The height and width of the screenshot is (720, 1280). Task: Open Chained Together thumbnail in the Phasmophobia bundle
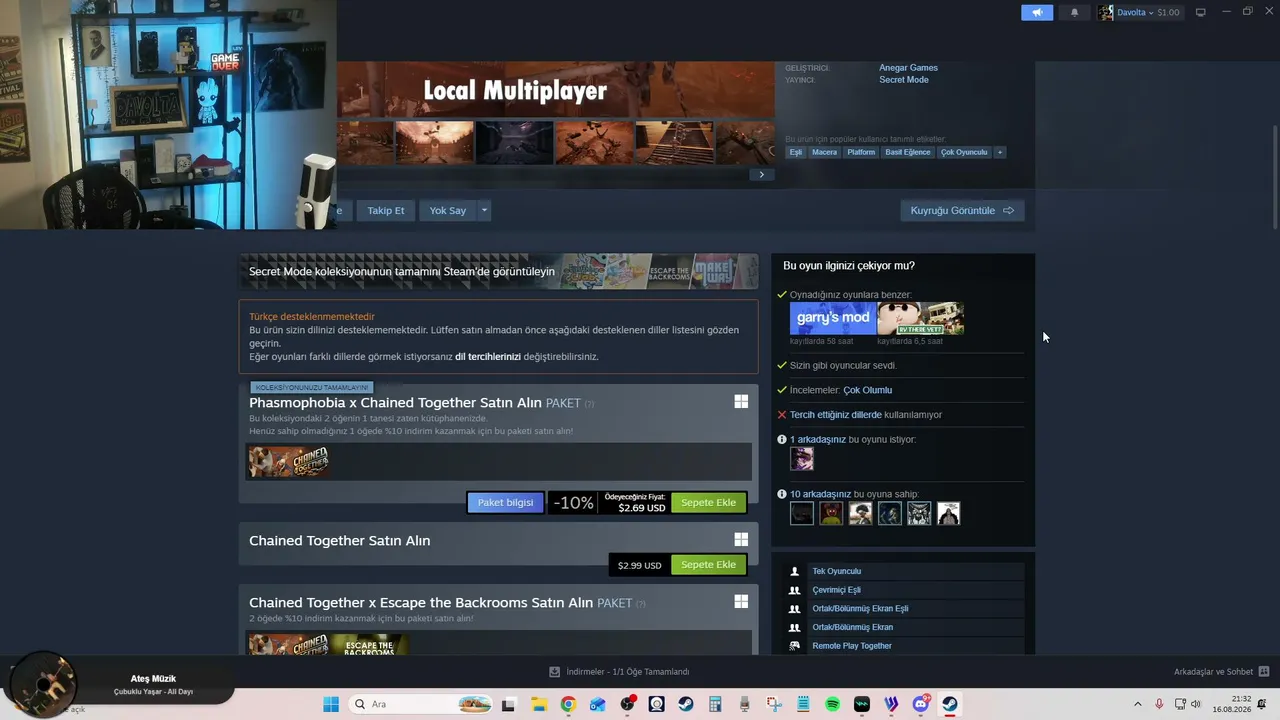289,461
